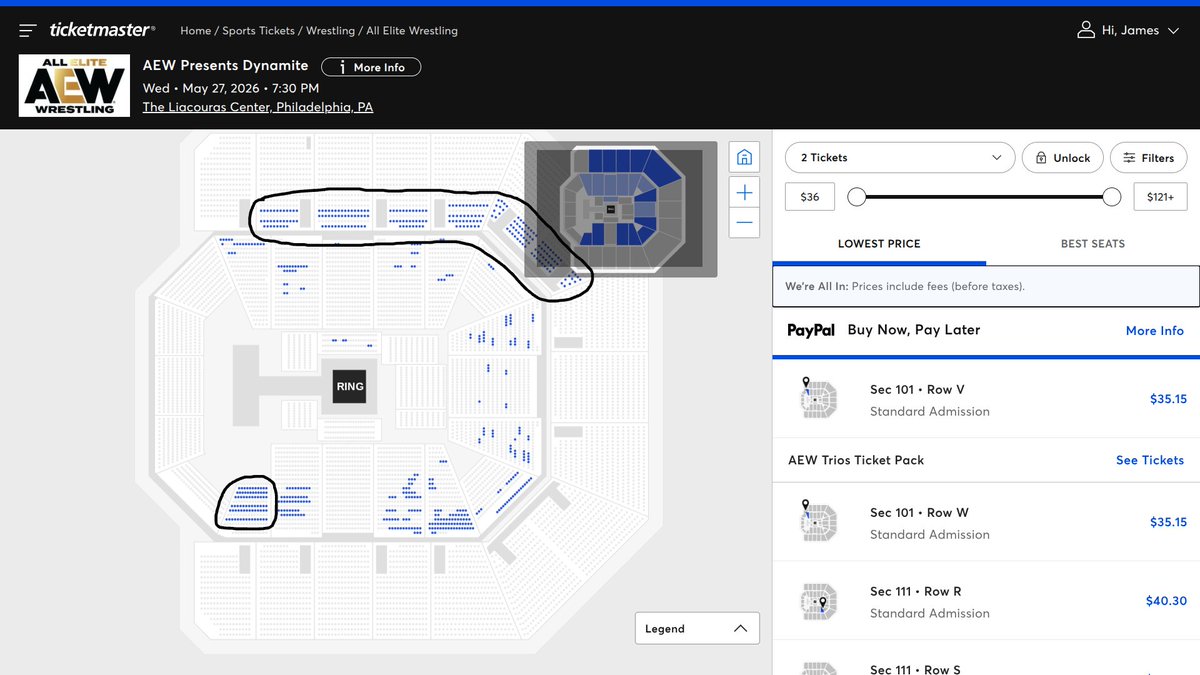Click PayPal More Info link
Image resolution: width=1200 pixels, height=675 pixels.
click(x=1155, y=330)
